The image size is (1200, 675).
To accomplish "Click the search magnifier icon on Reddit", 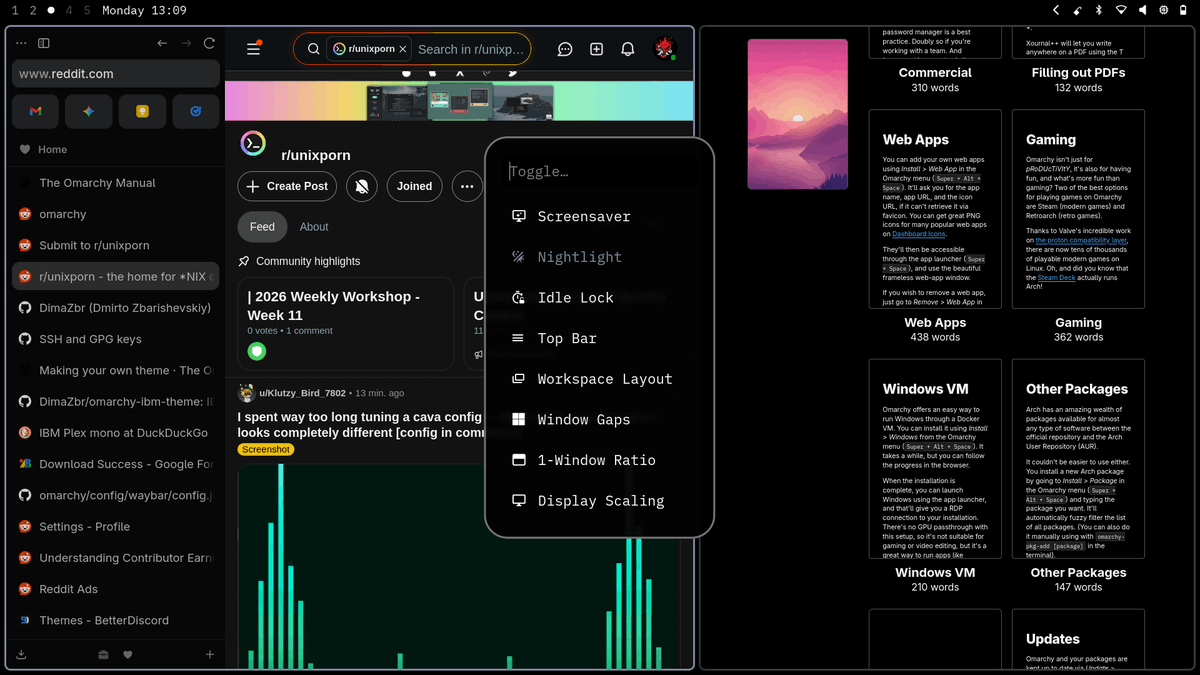I will coord(313,49).
